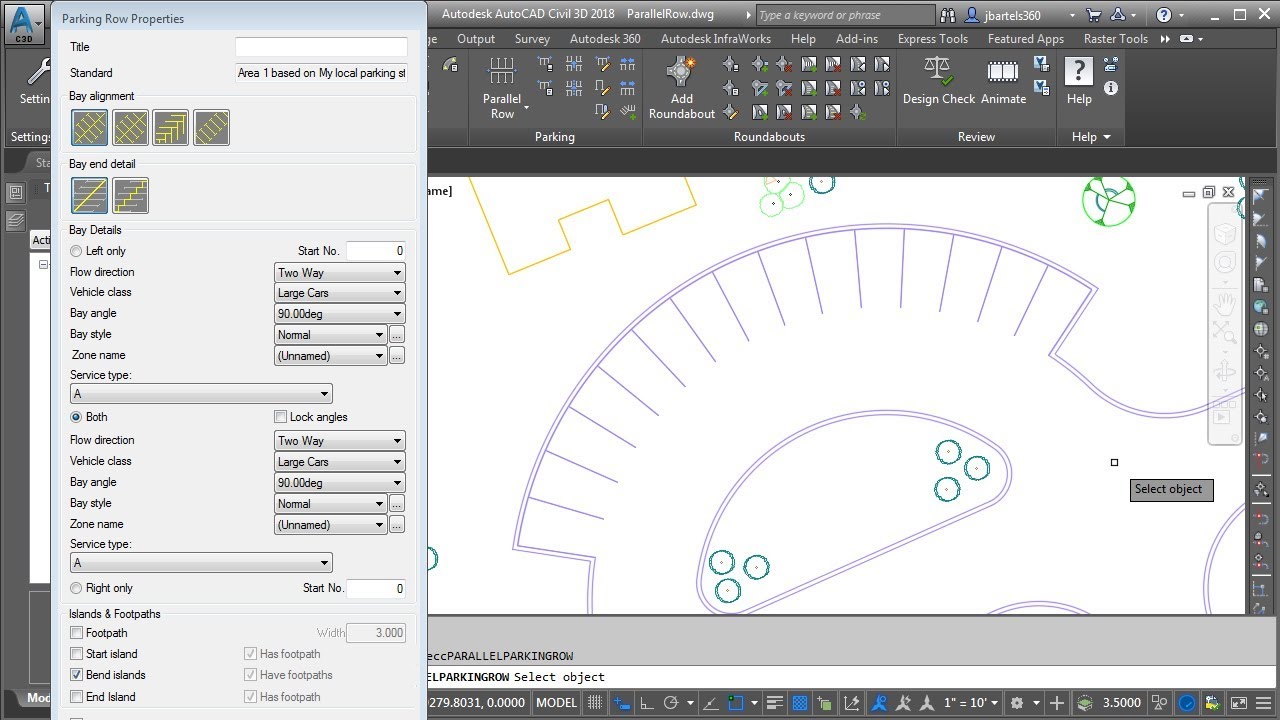Choose the third stepped Bay alignment icon
The image size is (1280, 720).
coord(171,128)
